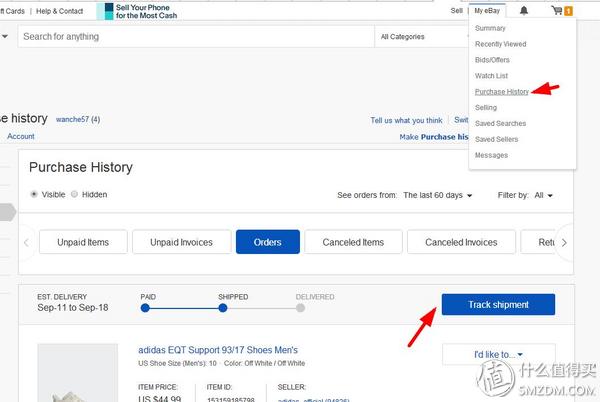Expand the I'd like to dropdown

point(498,354)
